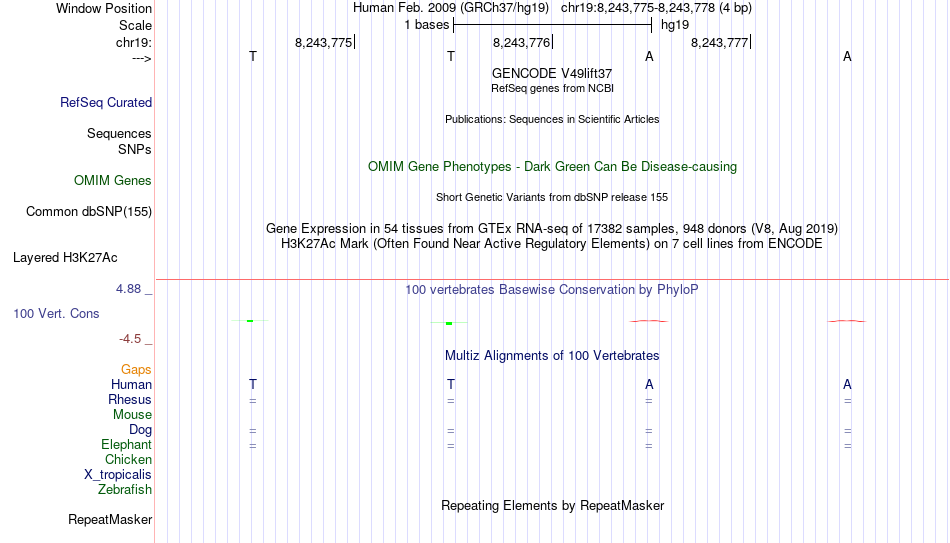Viewport: 950px width, 543px height.
Task: Click the last red PhyloP conservation bar
Action: click(x=847, y=321)
